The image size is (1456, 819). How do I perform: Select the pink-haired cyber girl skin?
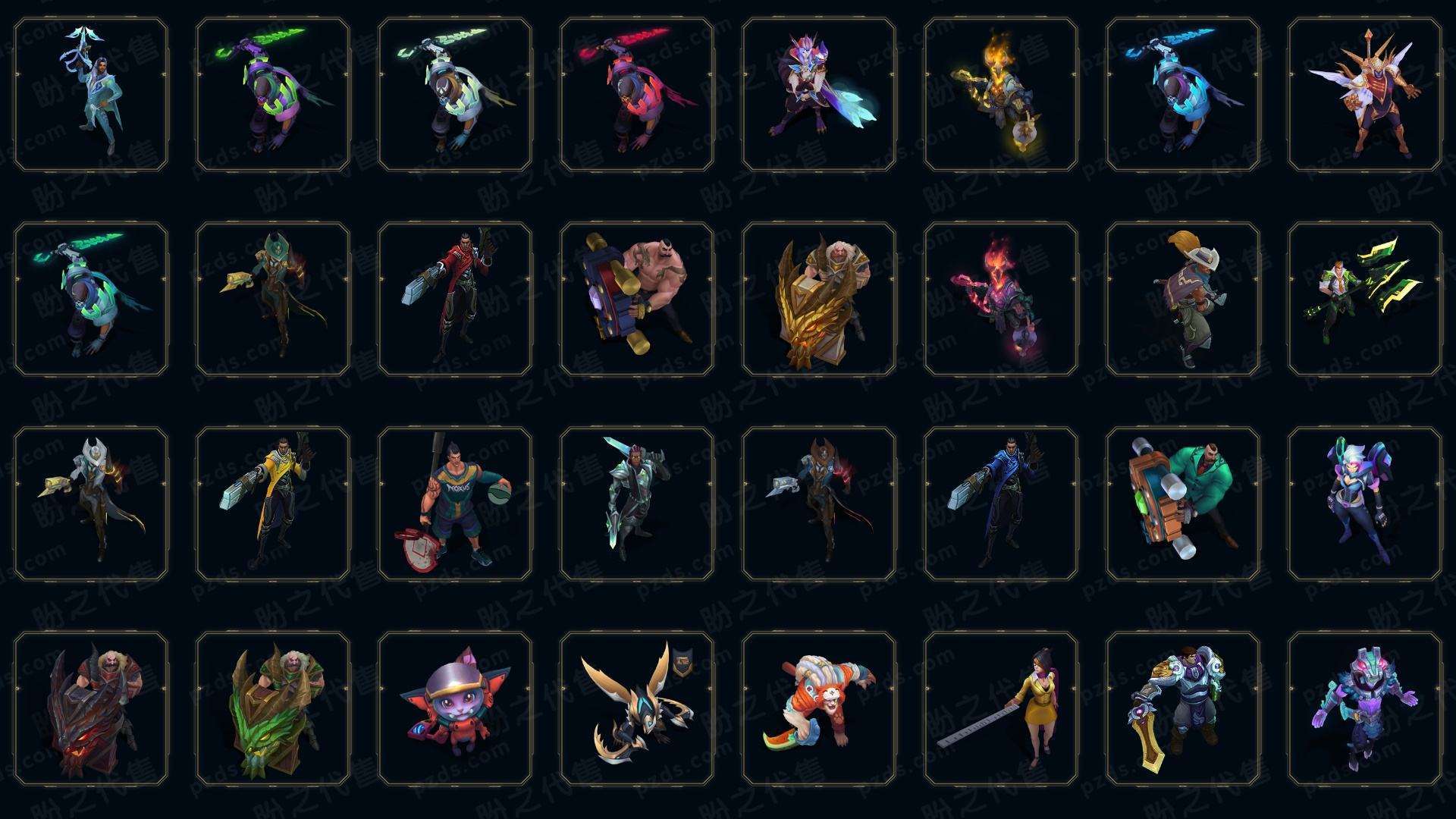tap(1364, 504)
